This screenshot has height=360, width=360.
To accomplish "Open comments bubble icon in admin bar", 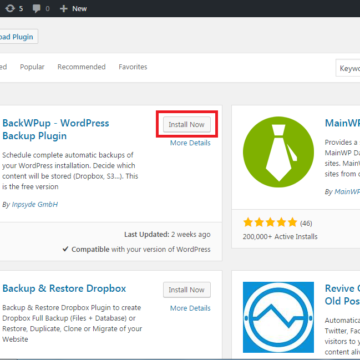I will click(37, 8).
